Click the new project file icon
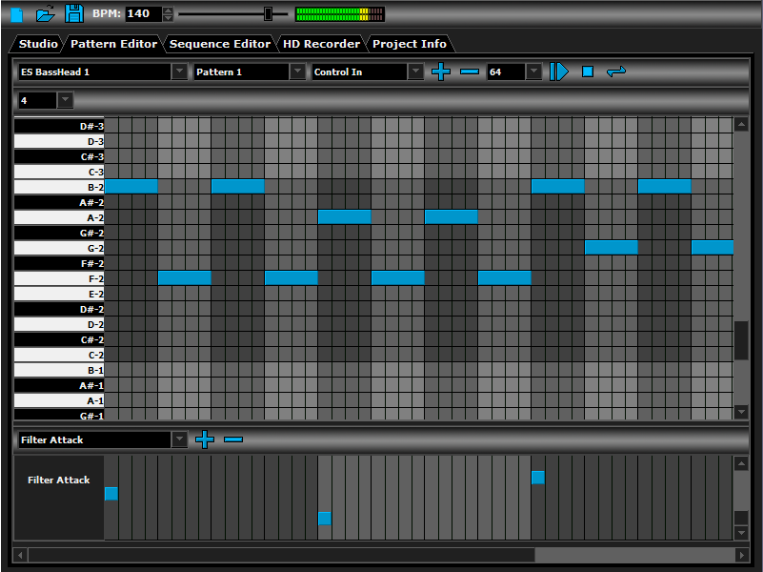Image resolution: width=763 pixels, height=572 pixels. point(16,14)
